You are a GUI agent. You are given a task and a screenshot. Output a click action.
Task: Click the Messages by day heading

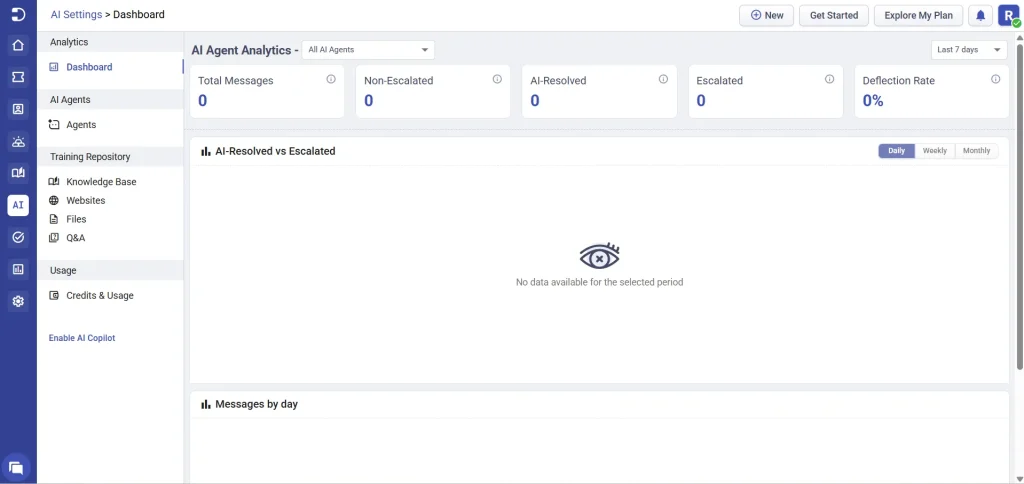(x=257, y=404)
